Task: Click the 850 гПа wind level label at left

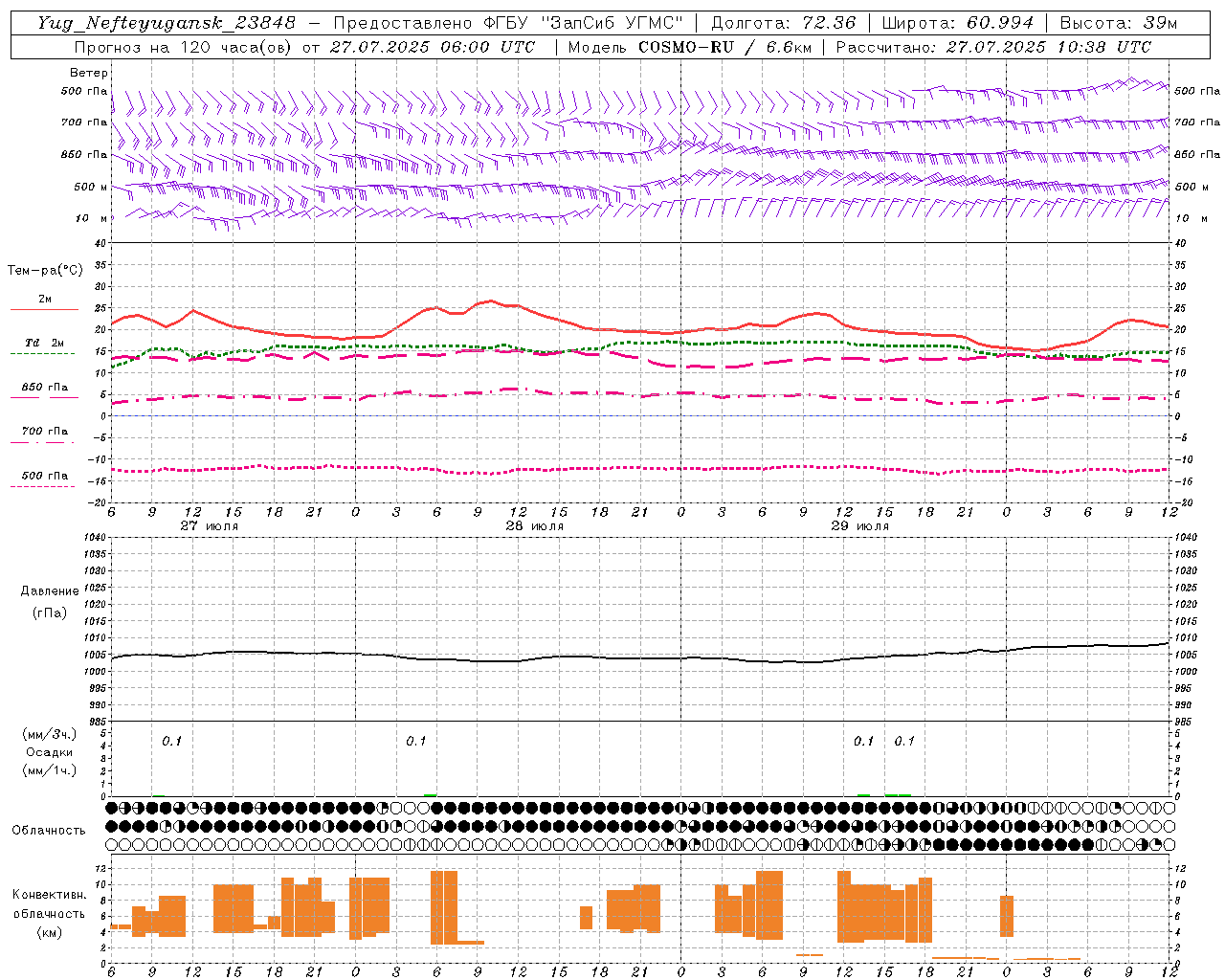Action: (84, 154)
